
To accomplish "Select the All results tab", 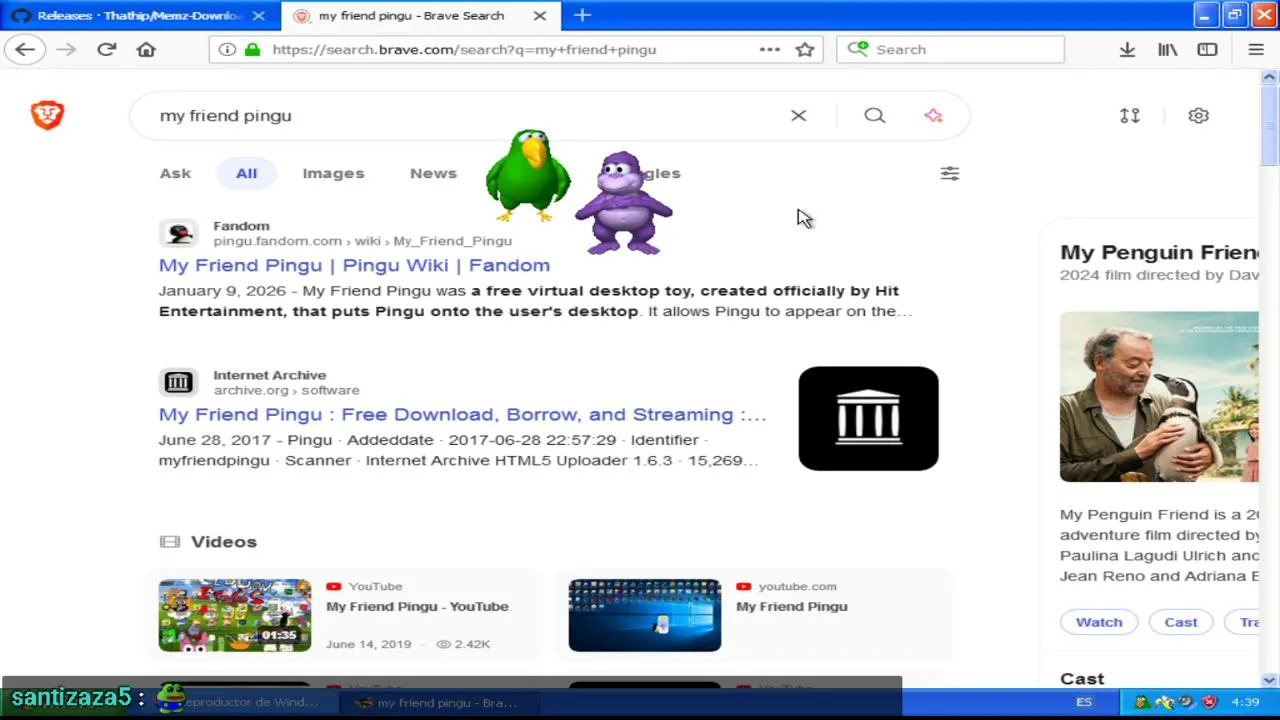I will [246, 173].
